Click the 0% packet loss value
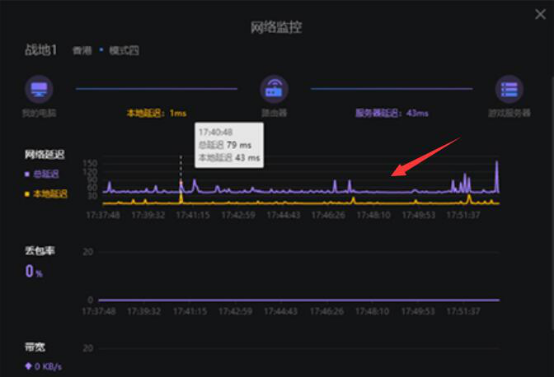554x378 pixels. 34,271
